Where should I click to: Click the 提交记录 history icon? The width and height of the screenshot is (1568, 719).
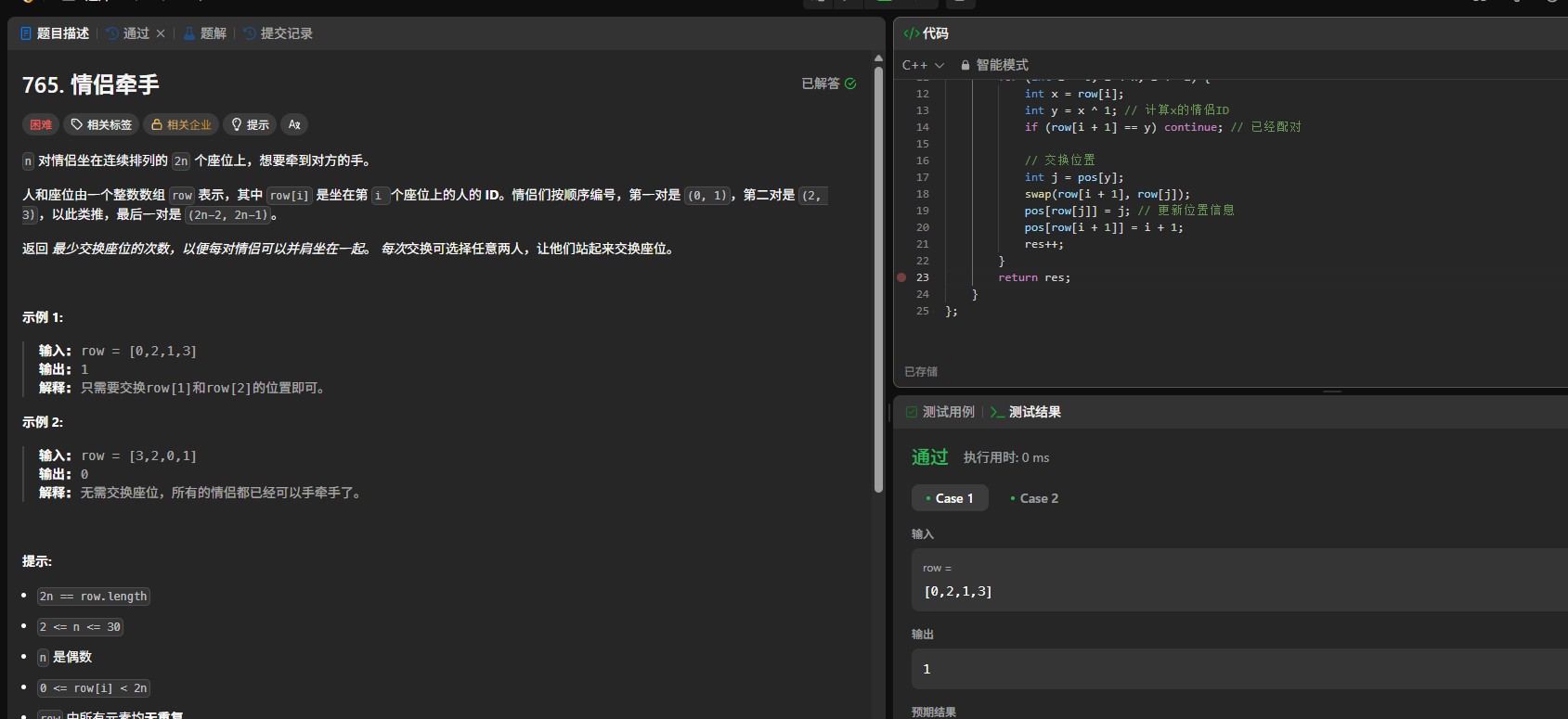coord(250,33)
